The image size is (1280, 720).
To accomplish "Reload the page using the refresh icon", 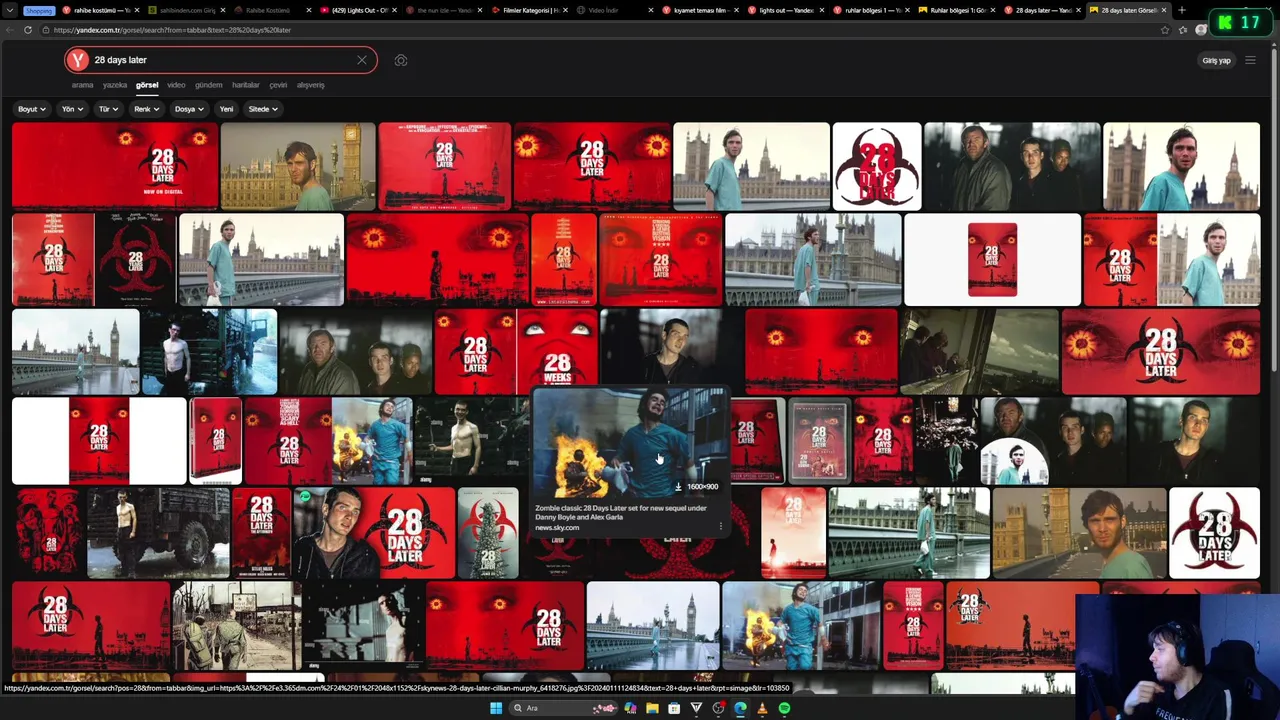I will 29,30.
